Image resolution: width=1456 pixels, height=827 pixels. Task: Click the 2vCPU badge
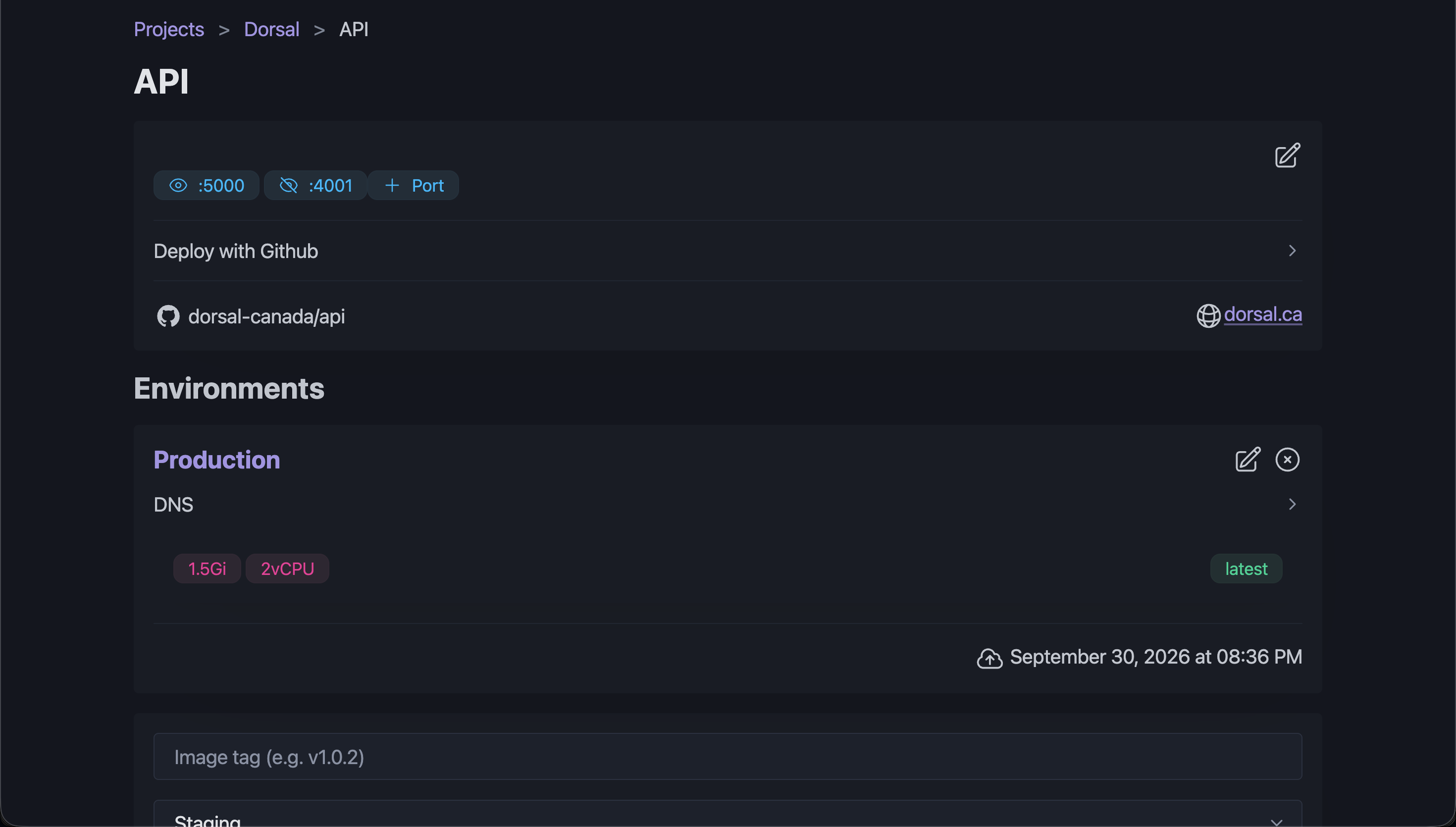(x=287, y=569)
